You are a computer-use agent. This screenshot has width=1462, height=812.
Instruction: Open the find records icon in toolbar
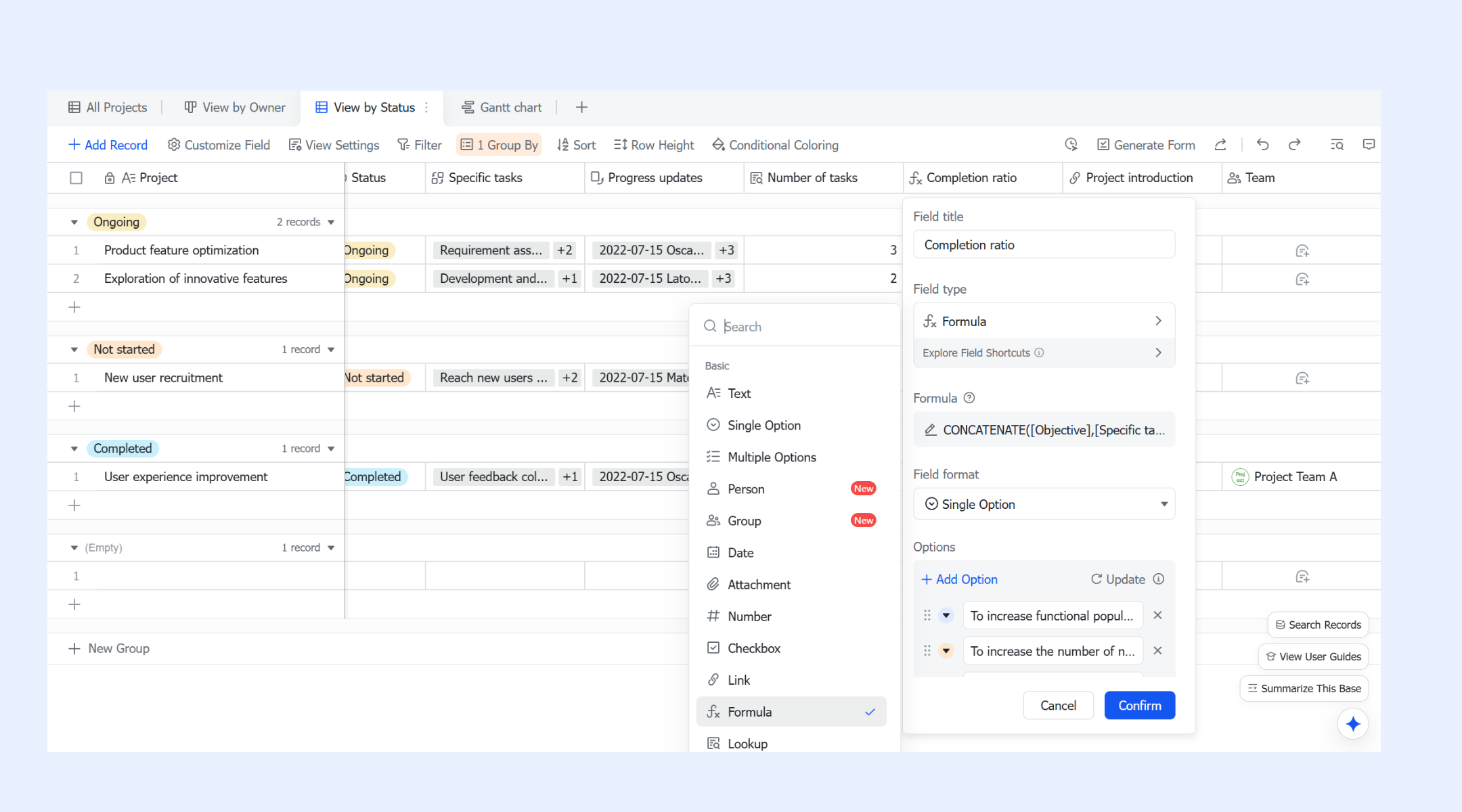tap(1337, 144)
